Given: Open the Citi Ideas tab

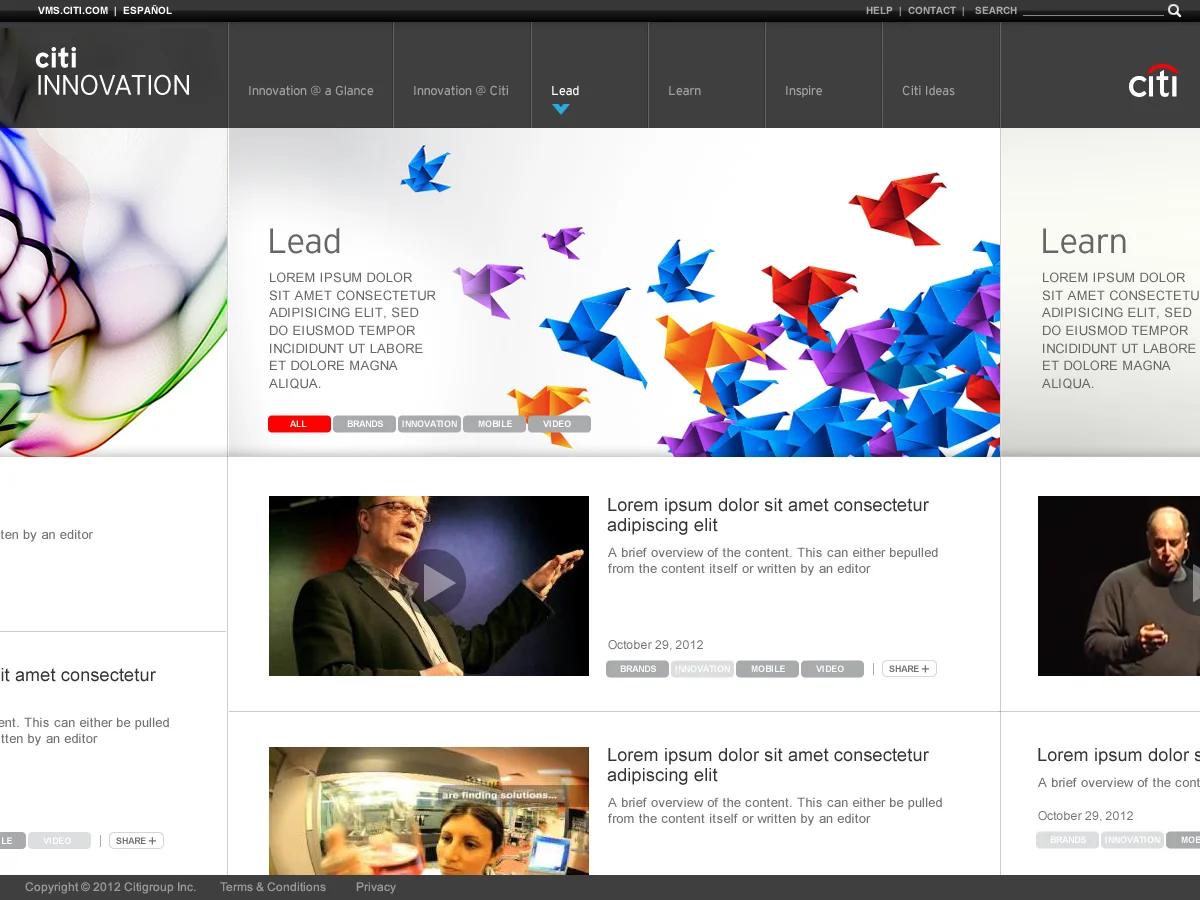Looking at the screenshot, I should (928, 91).
